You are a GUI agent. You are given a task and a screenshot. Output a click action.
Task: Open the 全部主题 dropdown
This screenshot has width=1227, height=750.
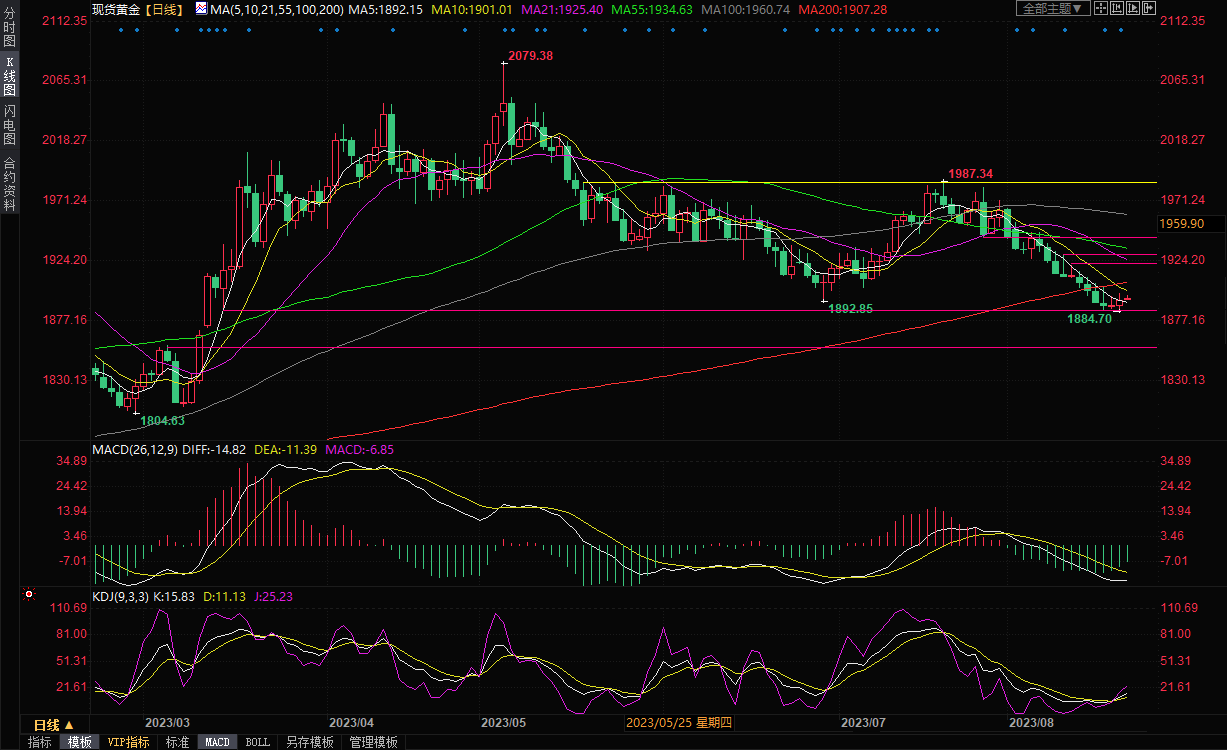1054,9
